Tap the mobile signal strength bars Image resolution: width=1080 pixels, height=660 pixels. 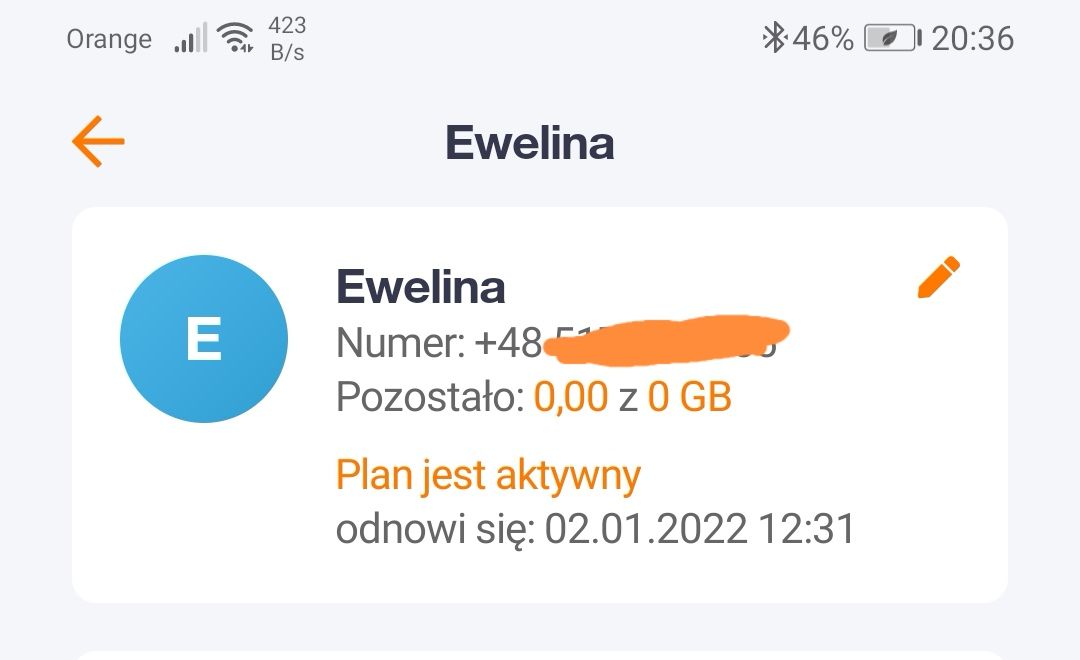[188, 37]
